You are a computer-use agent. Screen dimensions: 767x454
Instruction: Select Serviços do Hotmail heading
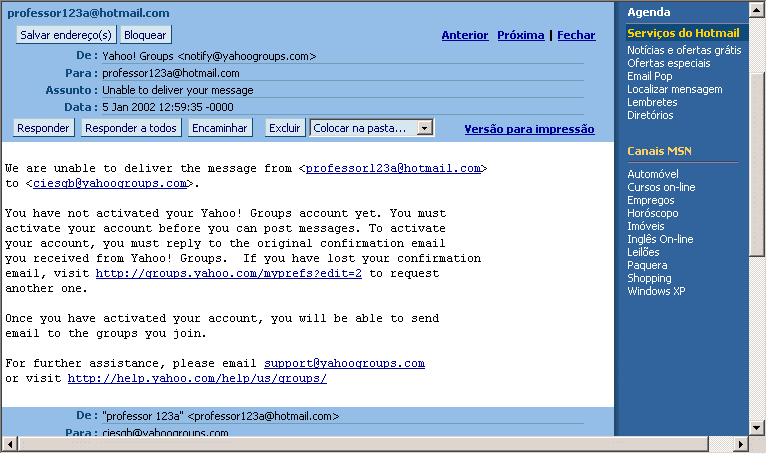coord(683,33)
